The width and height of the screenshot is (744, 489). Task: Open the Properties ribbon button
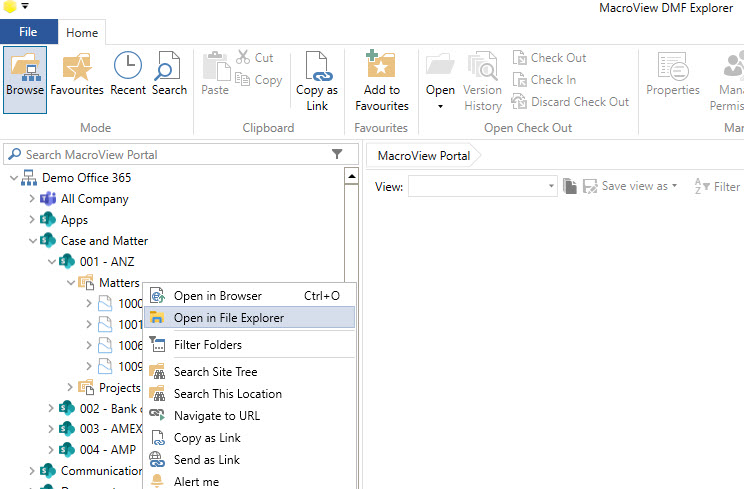(x=672, y=74)
